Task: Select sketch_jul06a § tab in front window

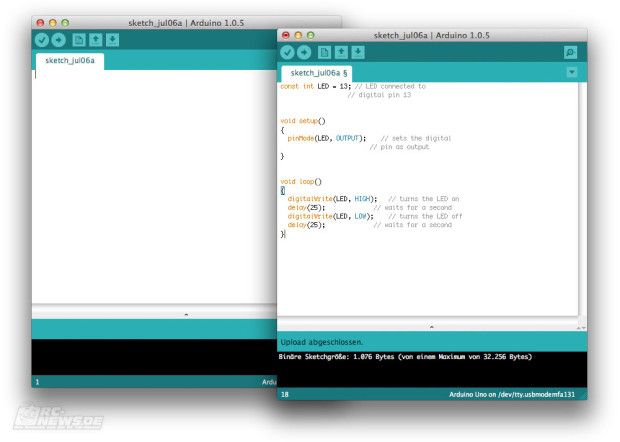Action: click(317, 74)
